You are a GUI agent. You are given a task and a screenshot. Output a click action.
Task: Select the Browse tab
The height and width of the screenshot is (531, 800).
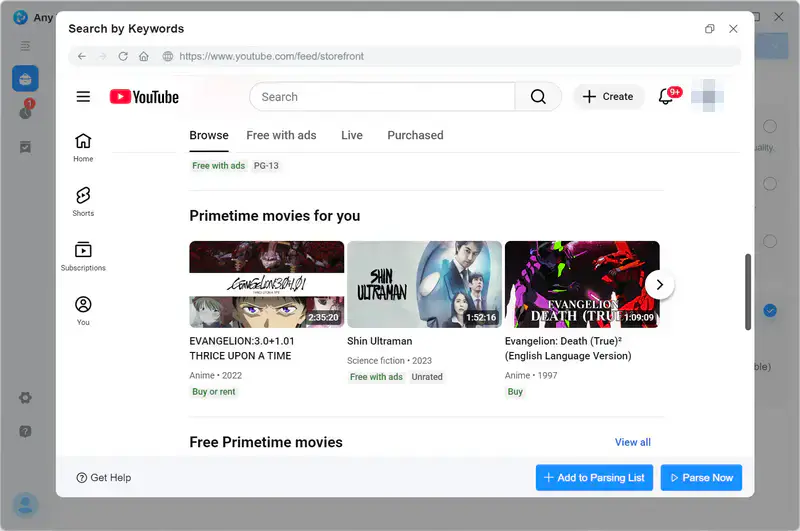(x=209, y=135)
